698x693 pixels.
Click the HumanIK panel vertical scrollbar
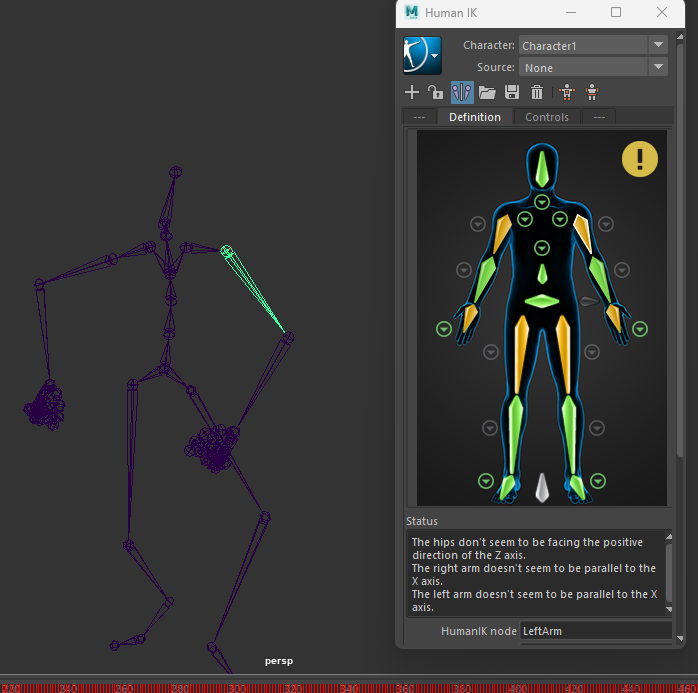point(680,249)
